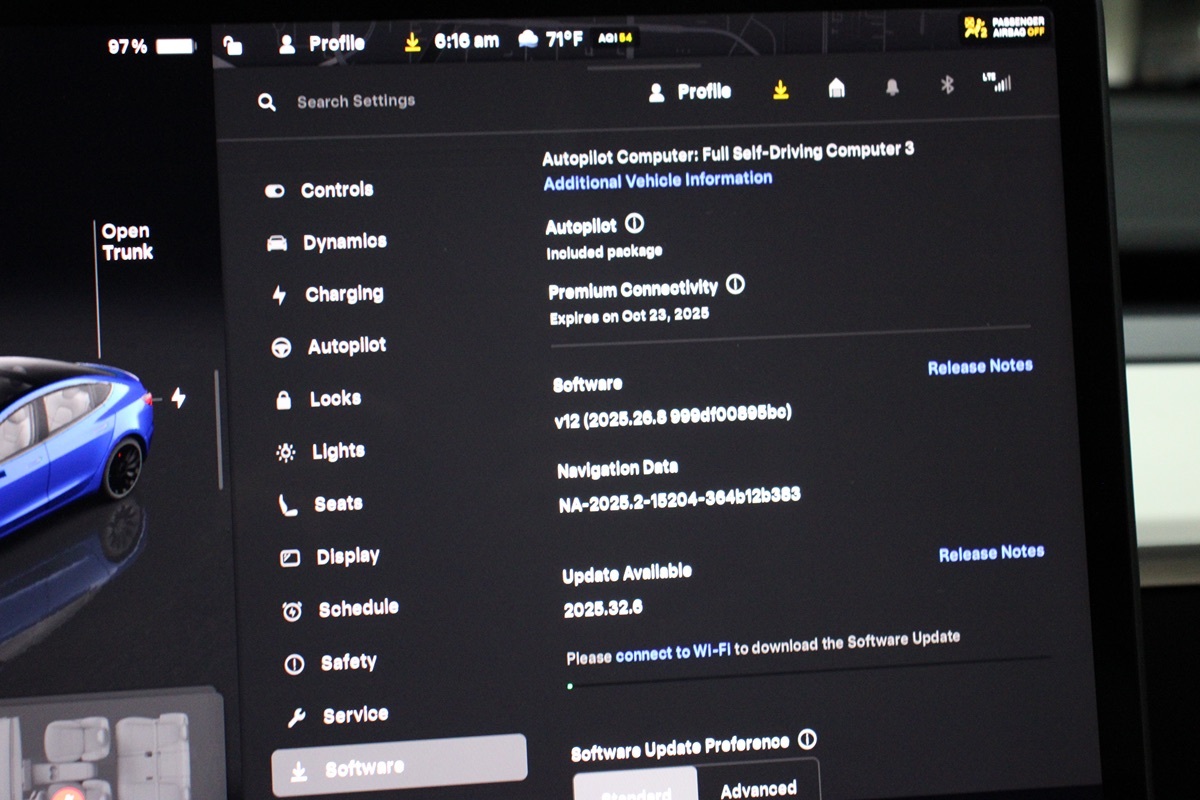Click Additional Vehicle Information link

657,181
